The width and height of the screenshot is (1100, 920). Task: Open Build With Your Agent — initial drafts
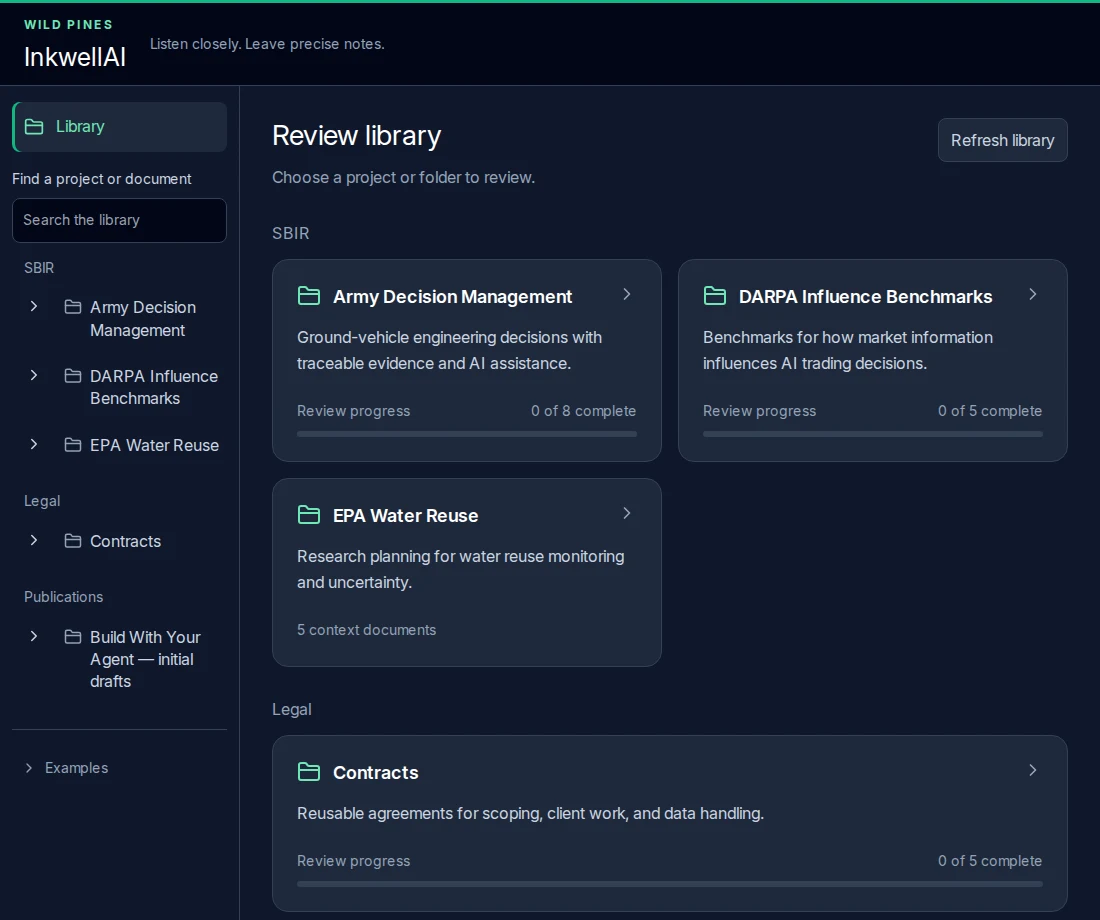click(145, 659)
